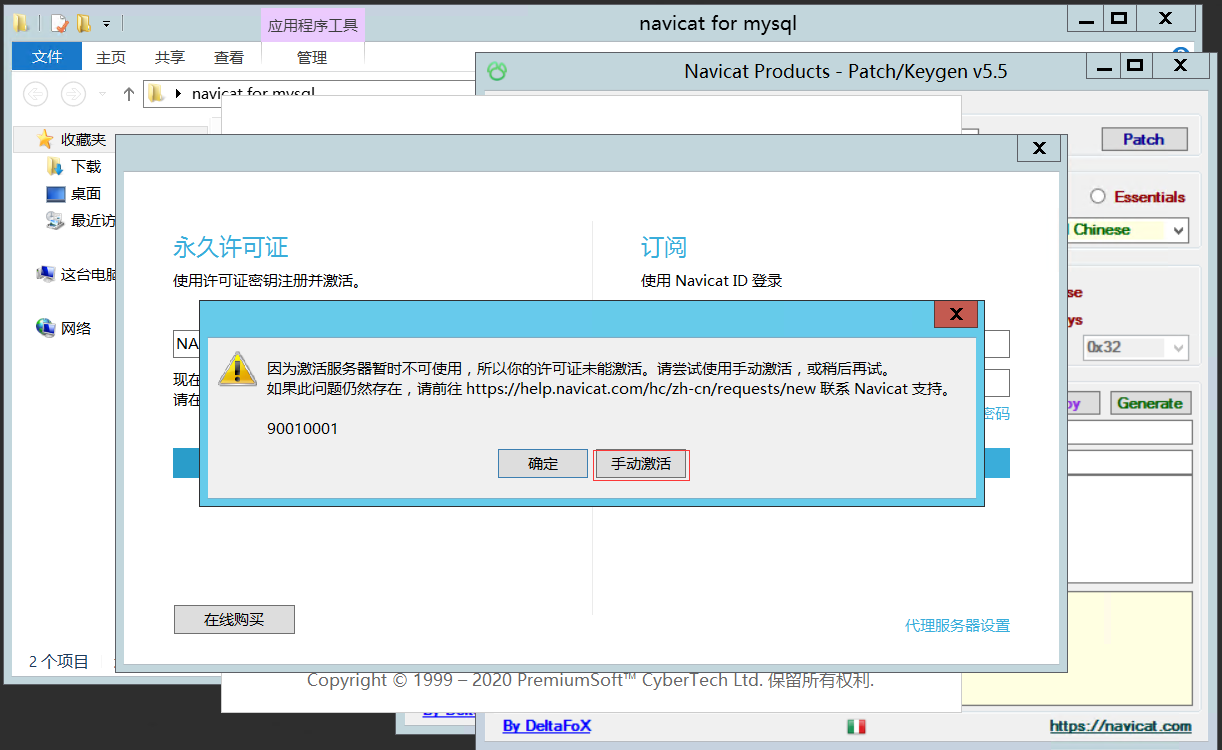Open Customize Quick Access Toolbar dropdown
The width and height of the screenshot is (1222, 750).
coord(107,23)
